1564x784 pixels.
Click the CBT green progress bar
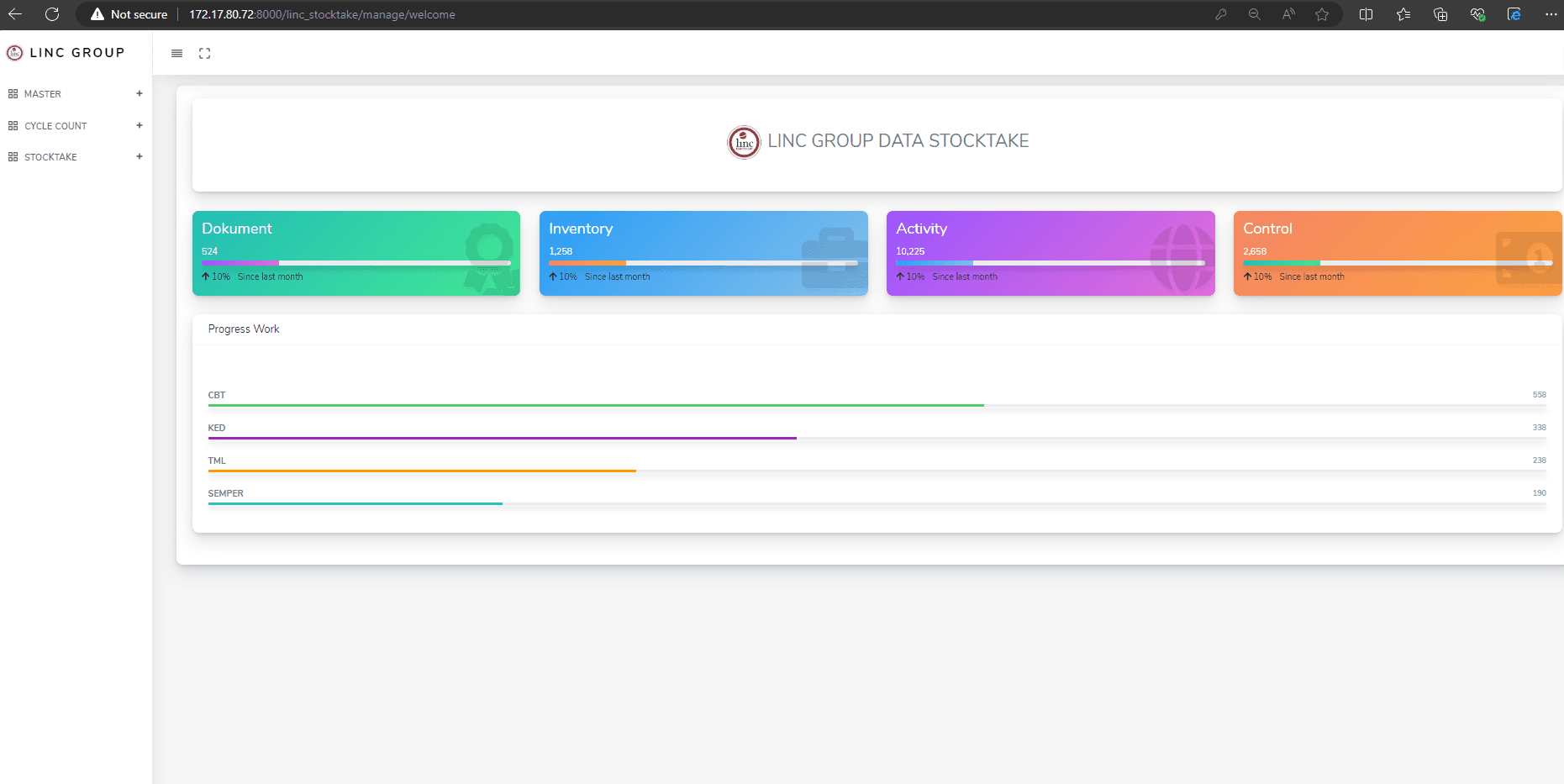(595, 405)
